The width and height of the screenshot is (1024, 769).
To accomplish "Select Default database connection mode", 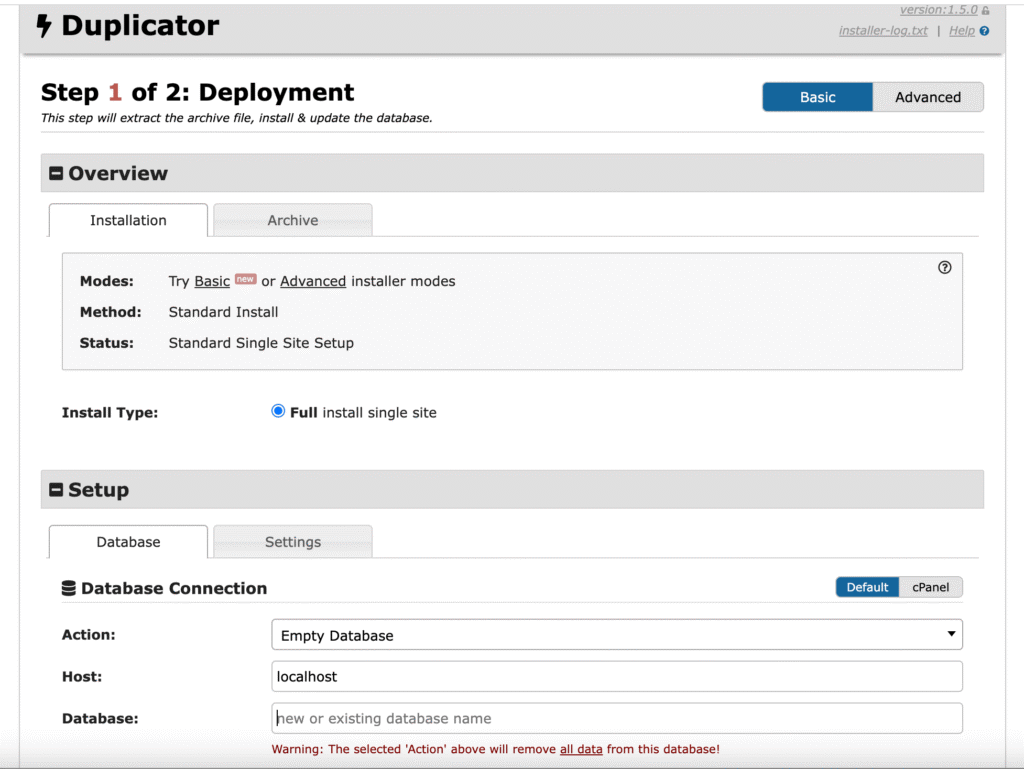I will point(867,587).
